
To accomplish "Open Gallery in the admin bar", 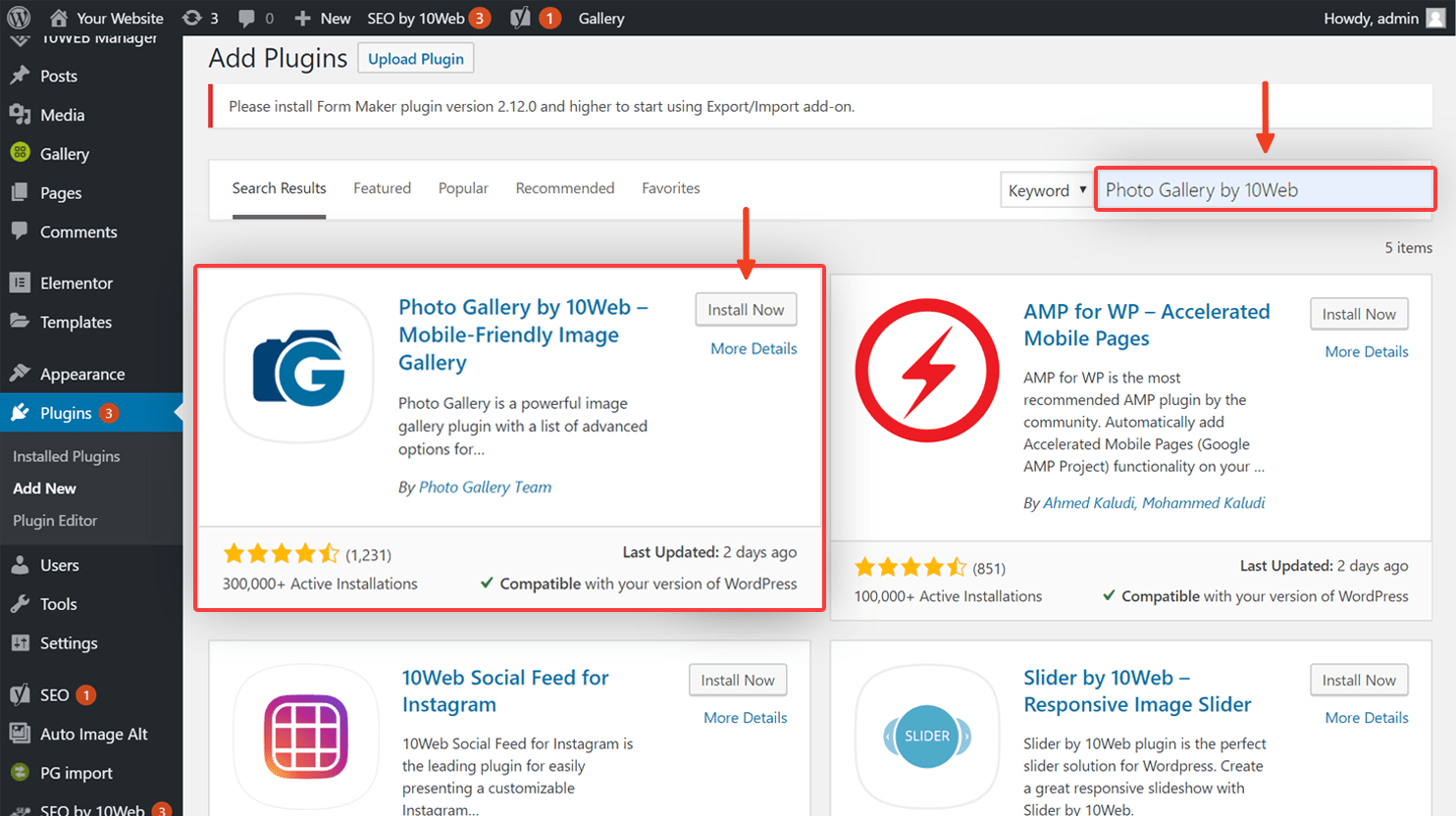I will tap(601, 18).
